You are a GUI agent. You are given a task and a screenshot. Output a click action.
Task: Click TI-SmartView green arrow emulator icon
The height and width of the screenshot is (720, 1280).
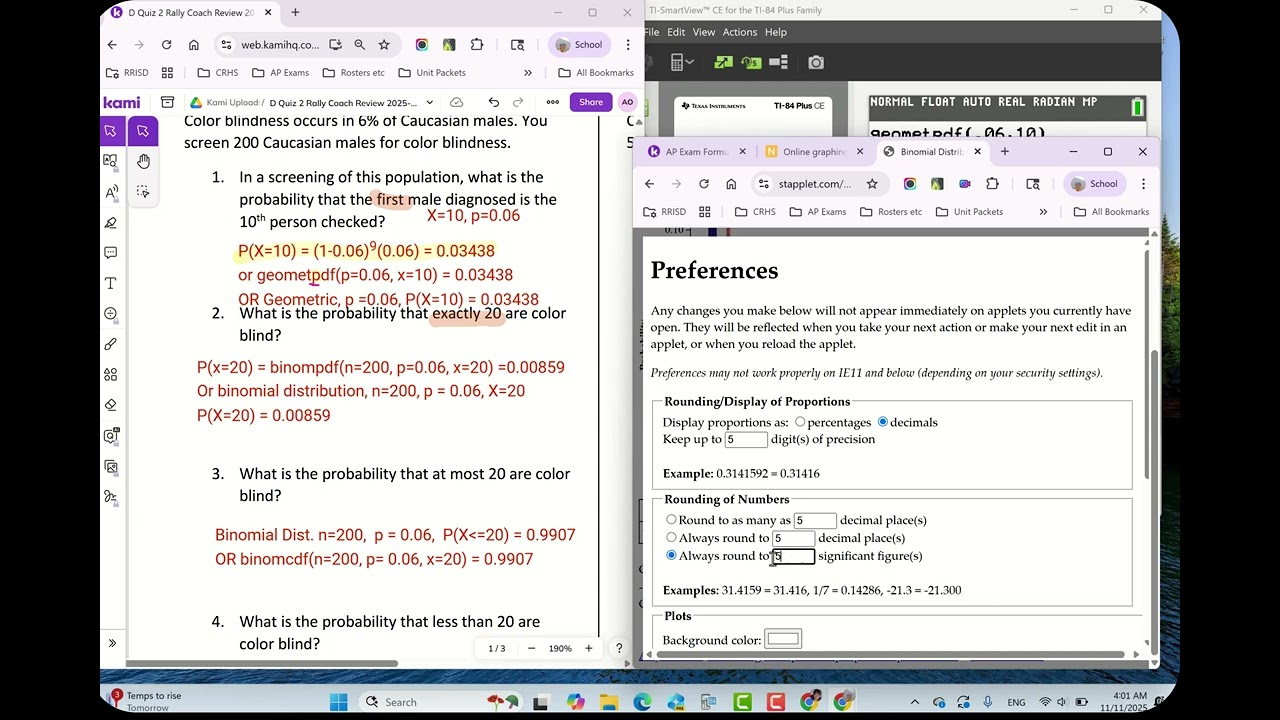[x=723, y=62]
